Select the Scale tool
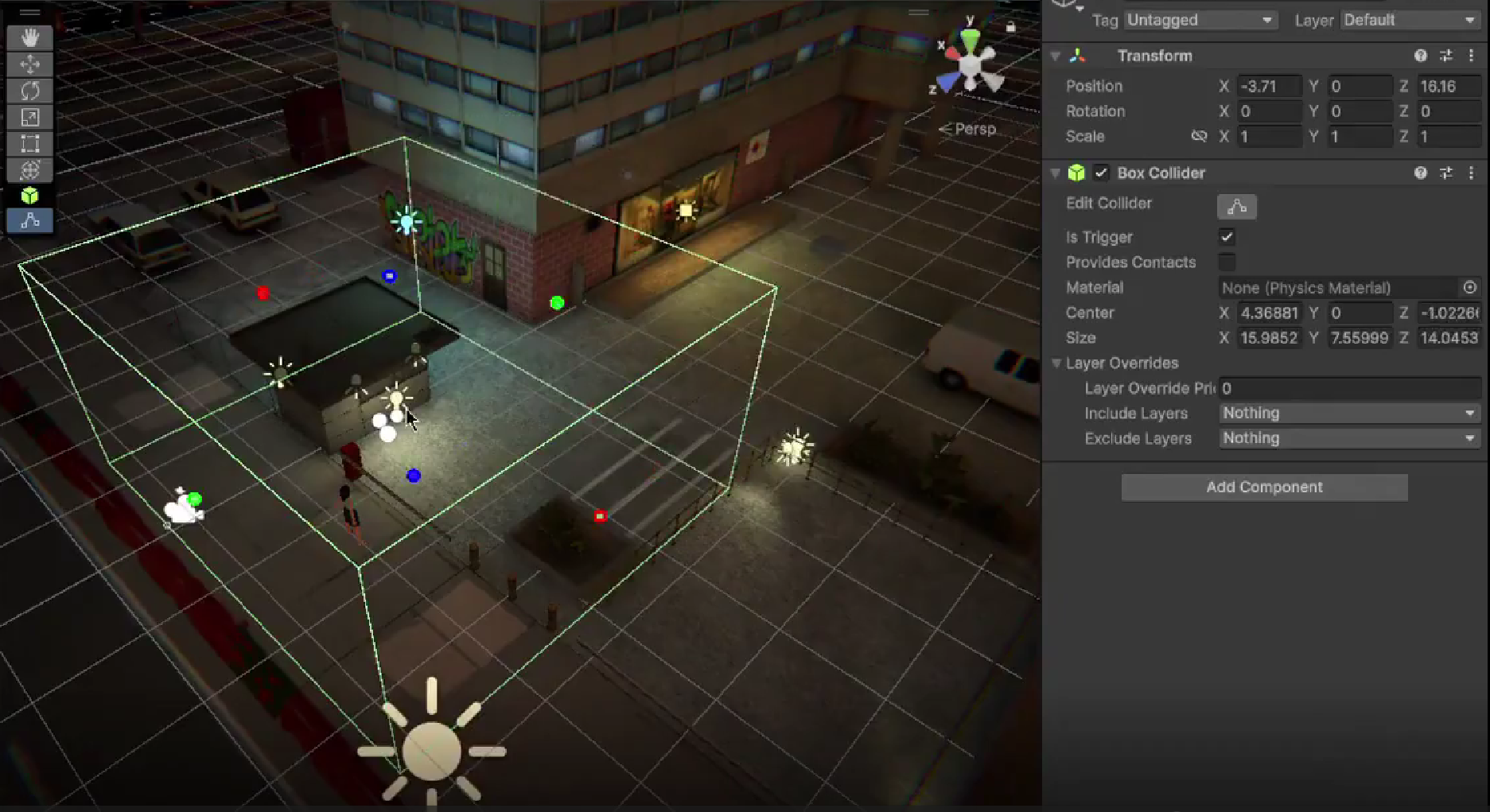1490x812 pixels. coord(30,118)
